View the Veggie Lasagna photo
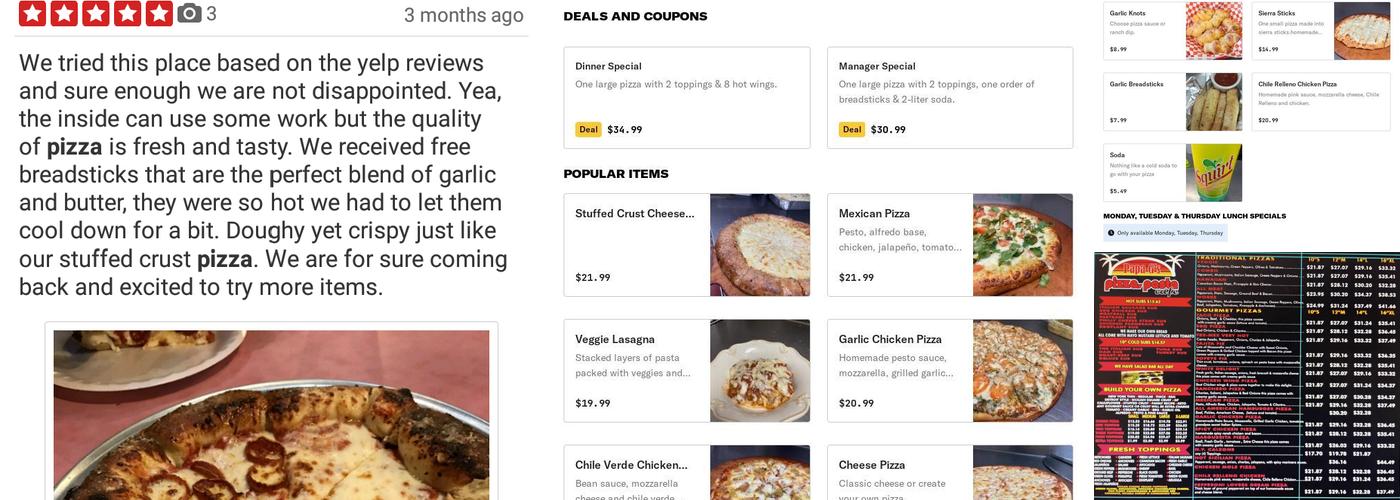The height and width of the screenshot is (500, 1400). 760,371
